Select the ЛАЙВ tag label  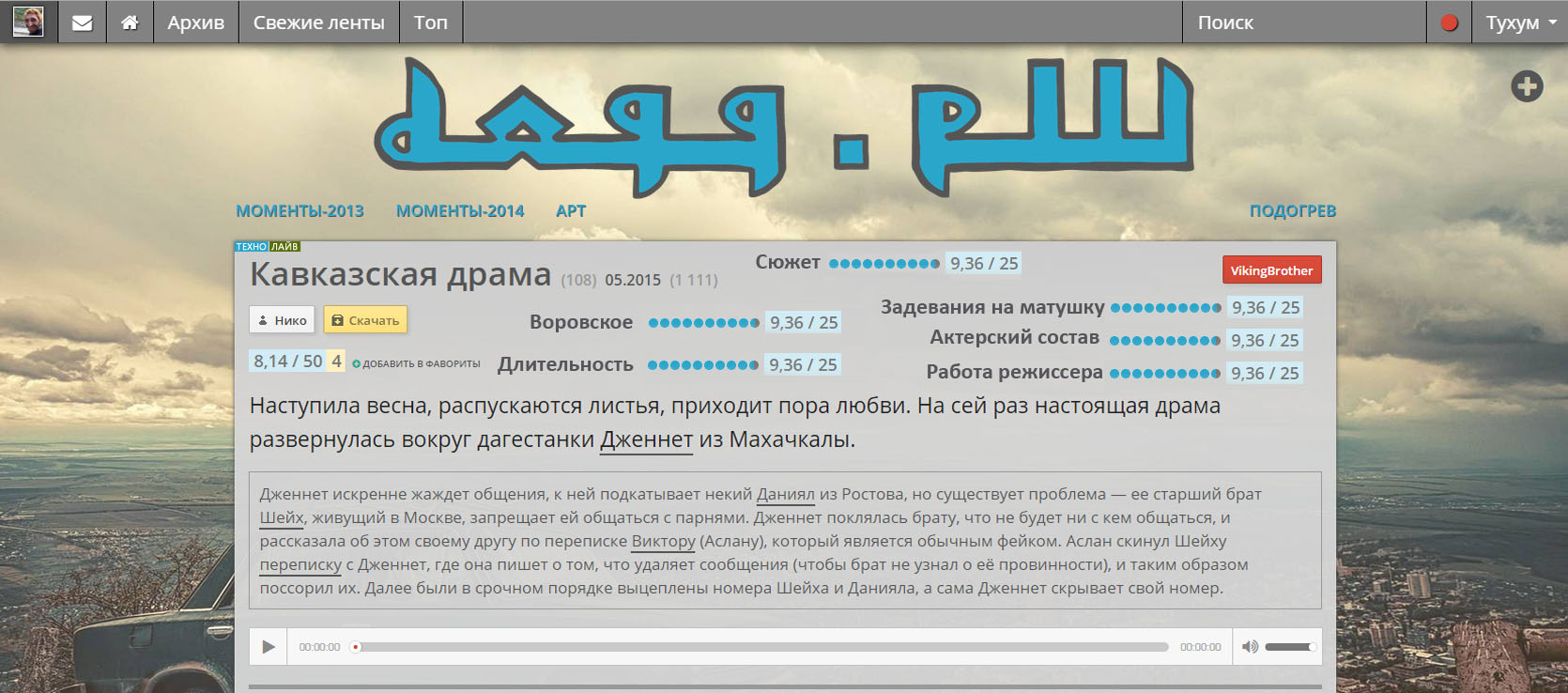pyautogui.click(x=285, y=247)
